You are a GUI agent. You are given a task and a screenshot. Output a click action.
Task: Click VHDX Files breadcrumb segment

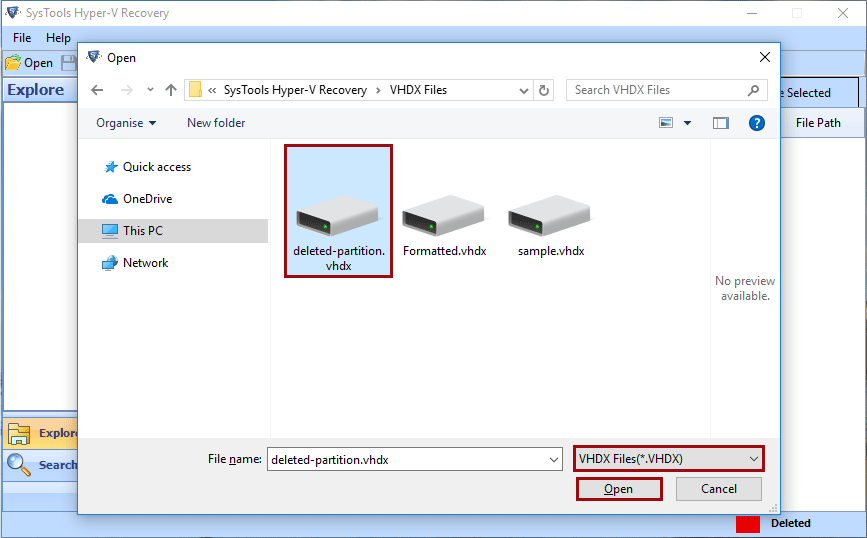point(418,90)
